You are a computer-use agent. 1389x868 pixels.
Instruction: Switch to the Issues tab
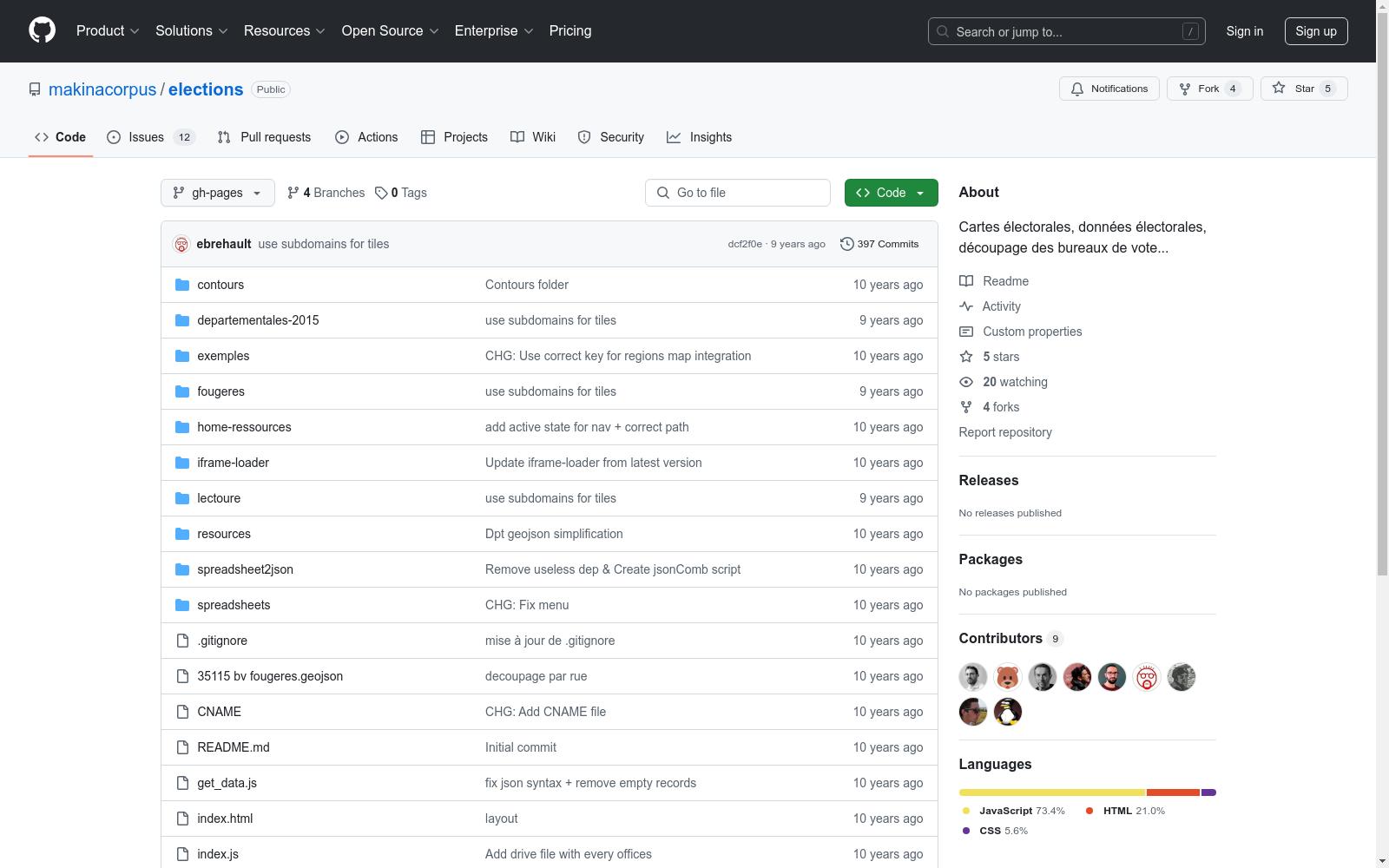151,137
